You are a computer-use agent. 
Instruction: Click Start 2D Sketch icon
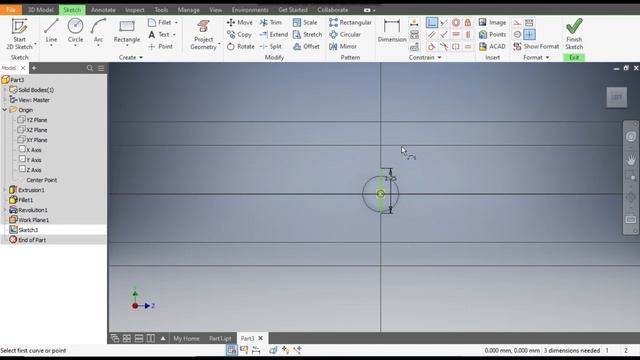pos(19,33)
